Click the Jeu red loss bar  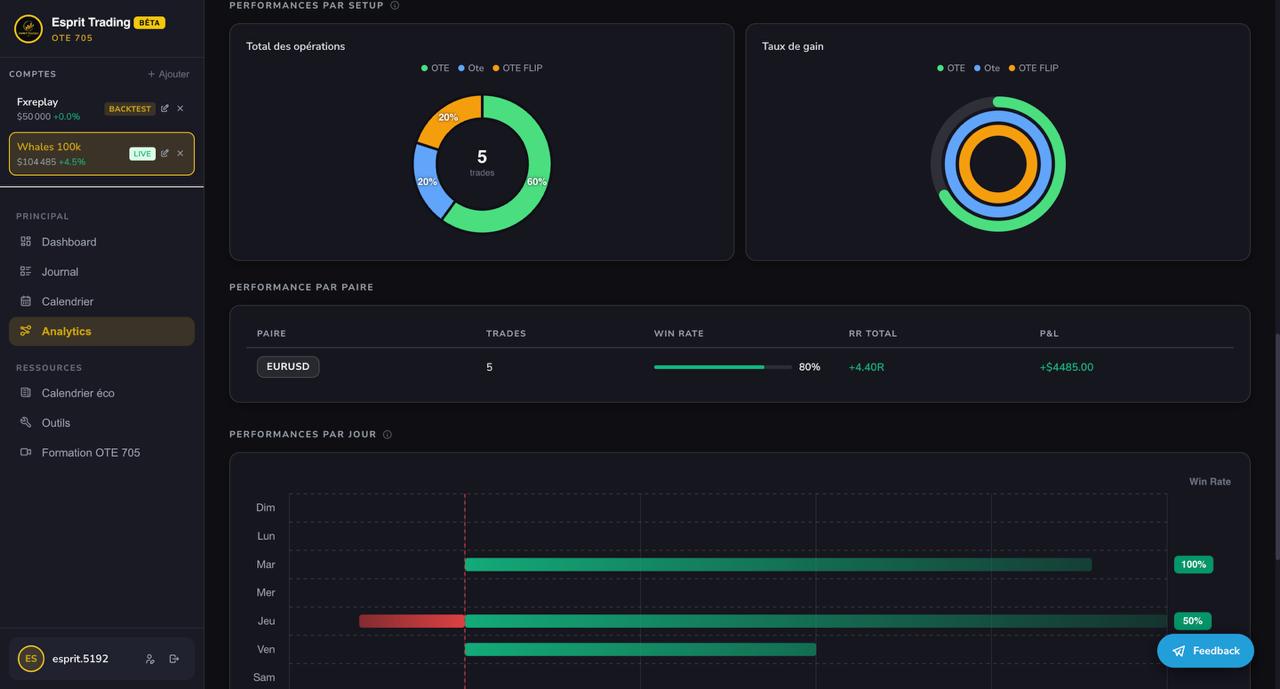[412, 621]
